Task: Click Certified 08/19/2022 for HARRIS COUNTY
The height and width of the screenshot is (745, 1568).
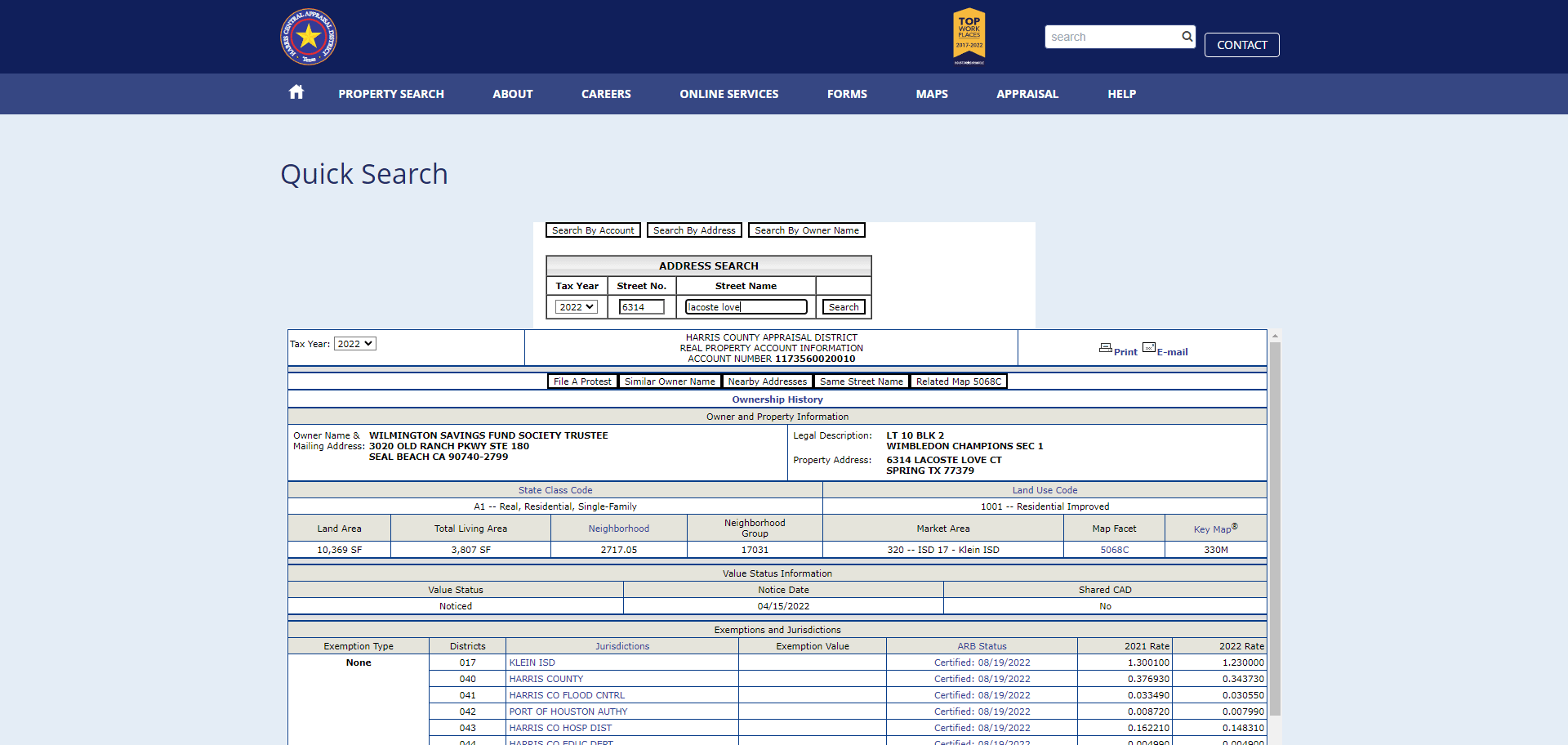Action: pyautogui.click(x=982, y=679)
